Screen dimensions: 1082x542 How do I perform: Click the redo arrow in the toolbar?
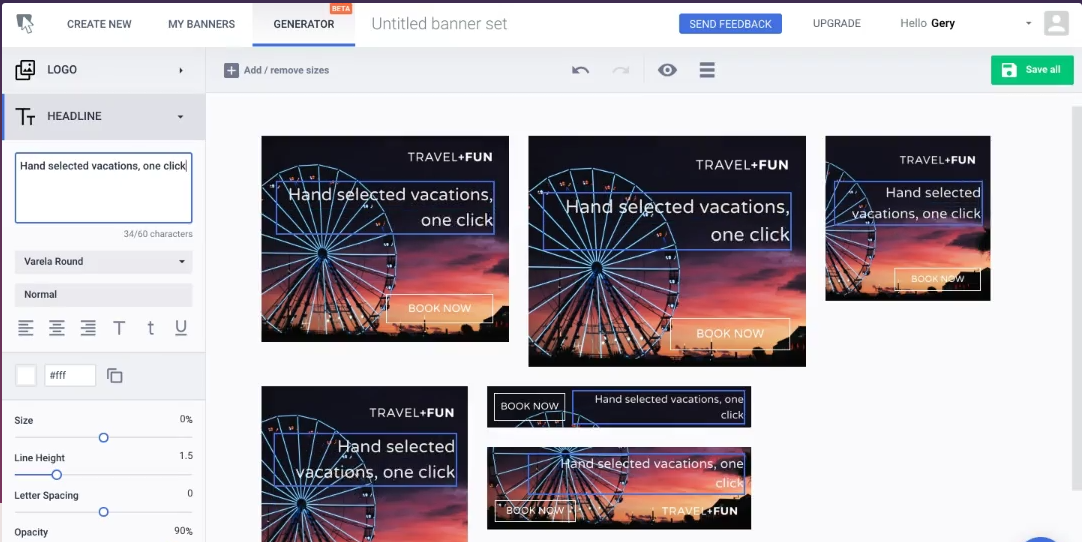coord(621,70)
